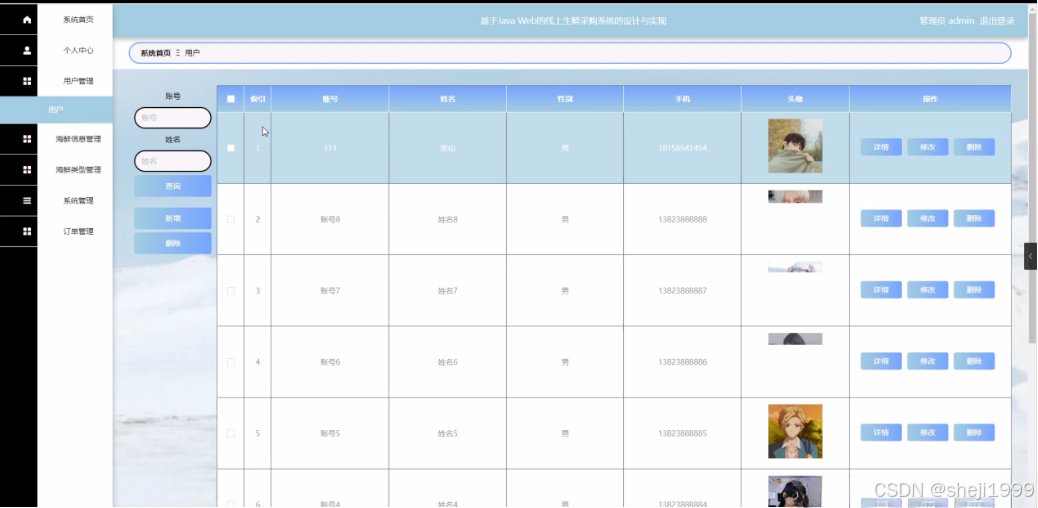
Task: Click the 性别 column header
Action: click(x=565, y=99)
